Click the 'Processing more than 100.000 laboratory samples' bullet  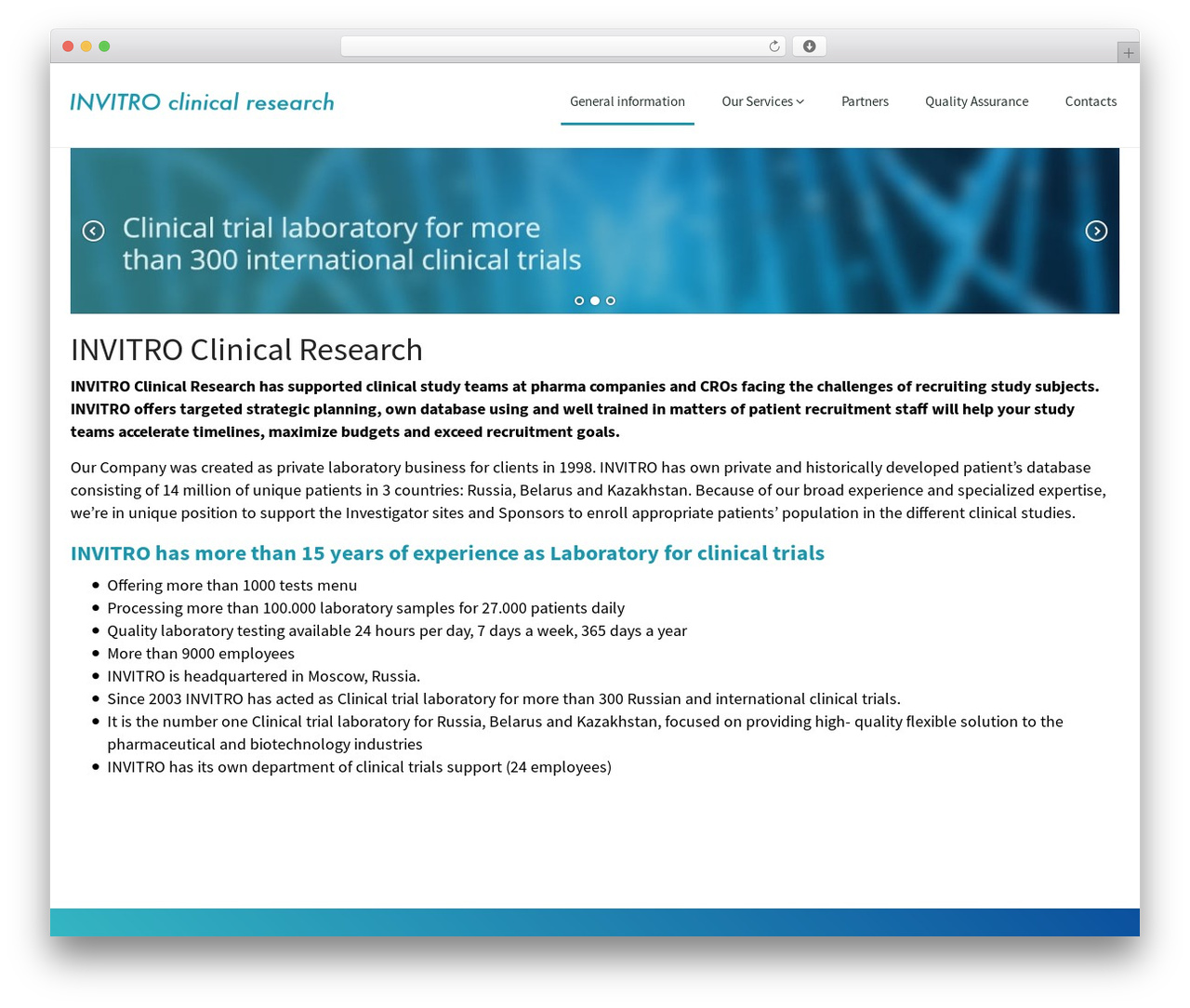pos(366,608)
